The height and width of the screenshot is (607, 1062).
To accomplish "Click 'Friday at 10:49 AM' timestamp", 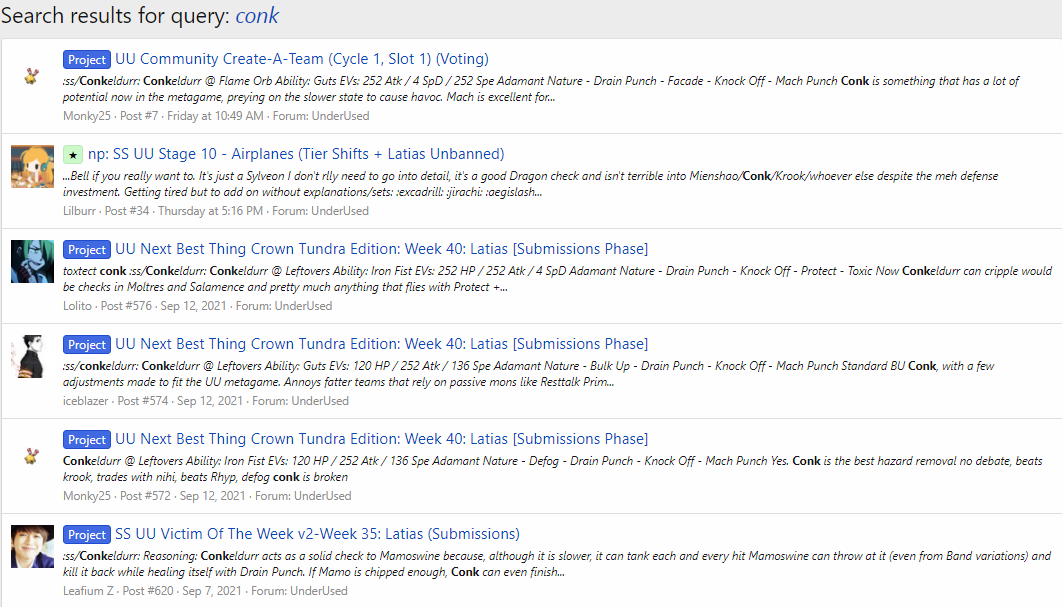I will point(215,116).
